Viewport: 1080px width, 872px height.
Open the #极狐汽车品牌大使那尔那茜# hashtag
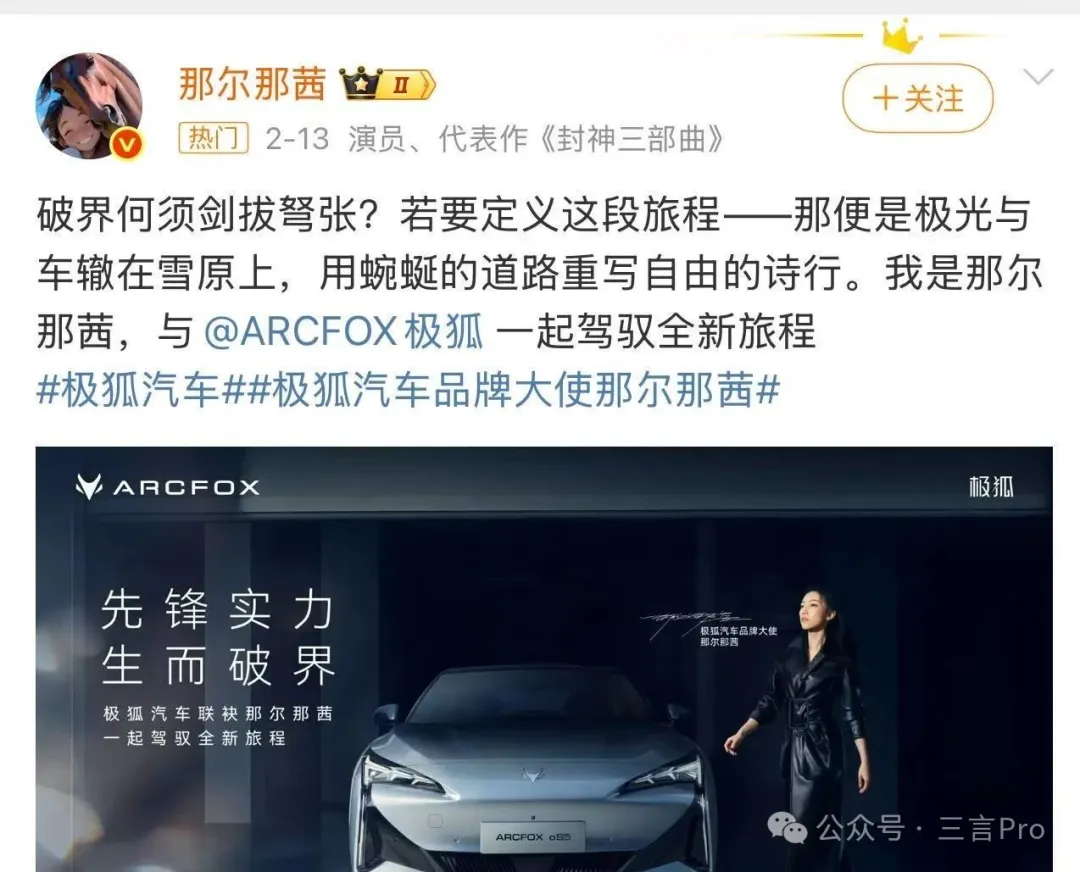coord(512,391)
